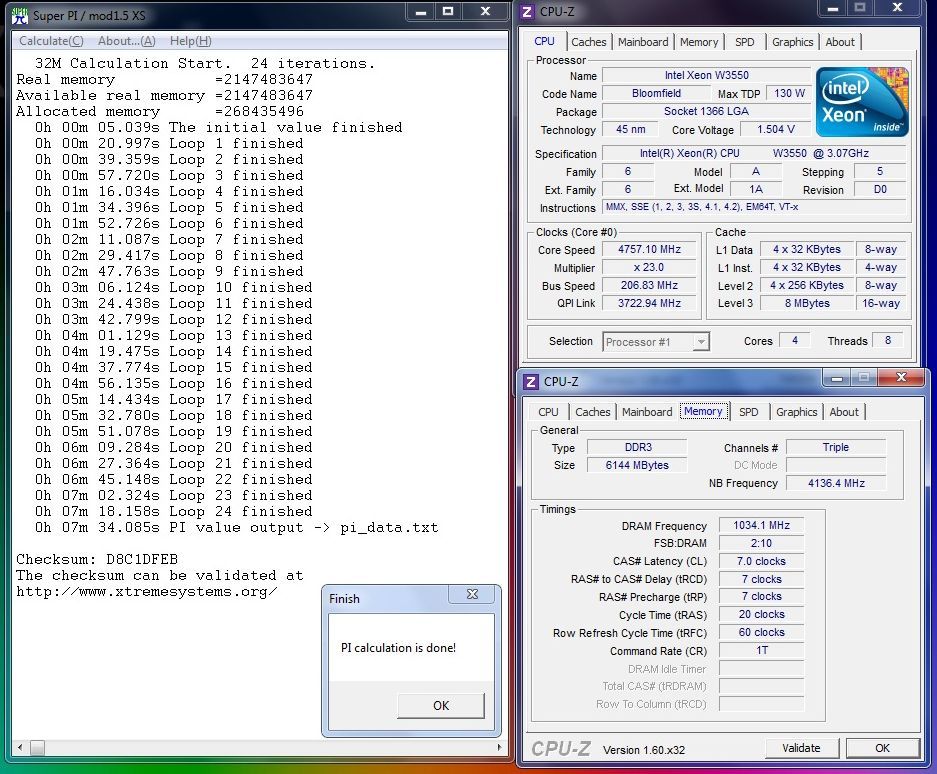Screen dimensions: 937x774
Task: Click the right arrow of Super PI horizontal scrollbar
Action: pyautogui.click(x=499, y=747)
